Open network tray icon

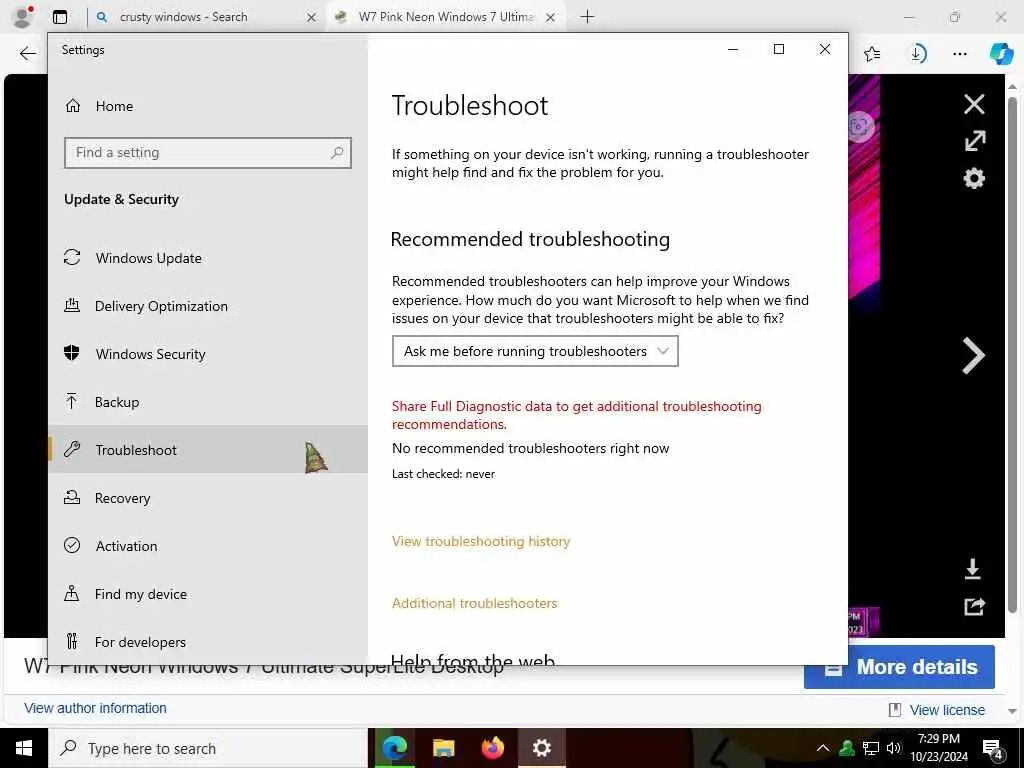[871, 748]
